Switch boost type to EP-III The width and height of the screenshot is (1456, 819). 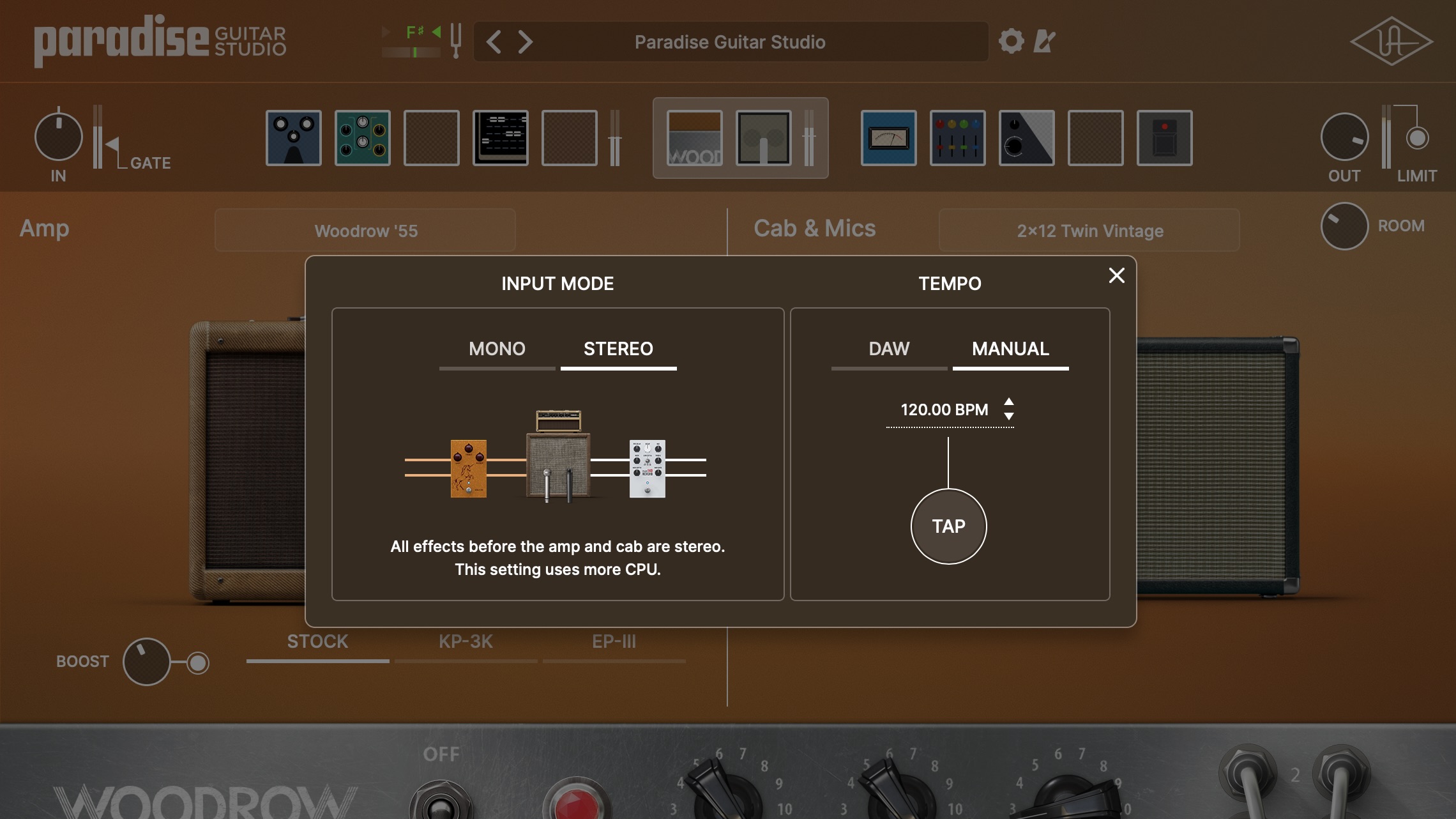coord(615,642)
